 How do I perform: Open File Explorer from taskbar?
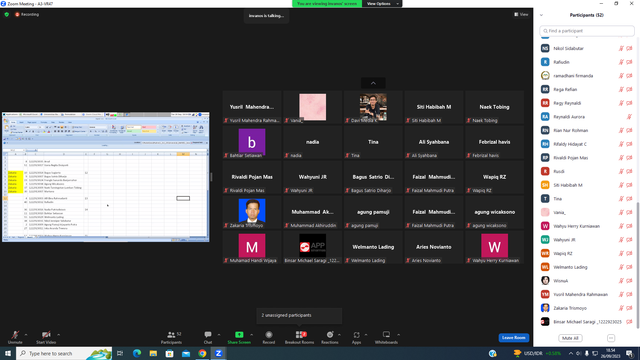pyautogui.click(x=153, y=353)
